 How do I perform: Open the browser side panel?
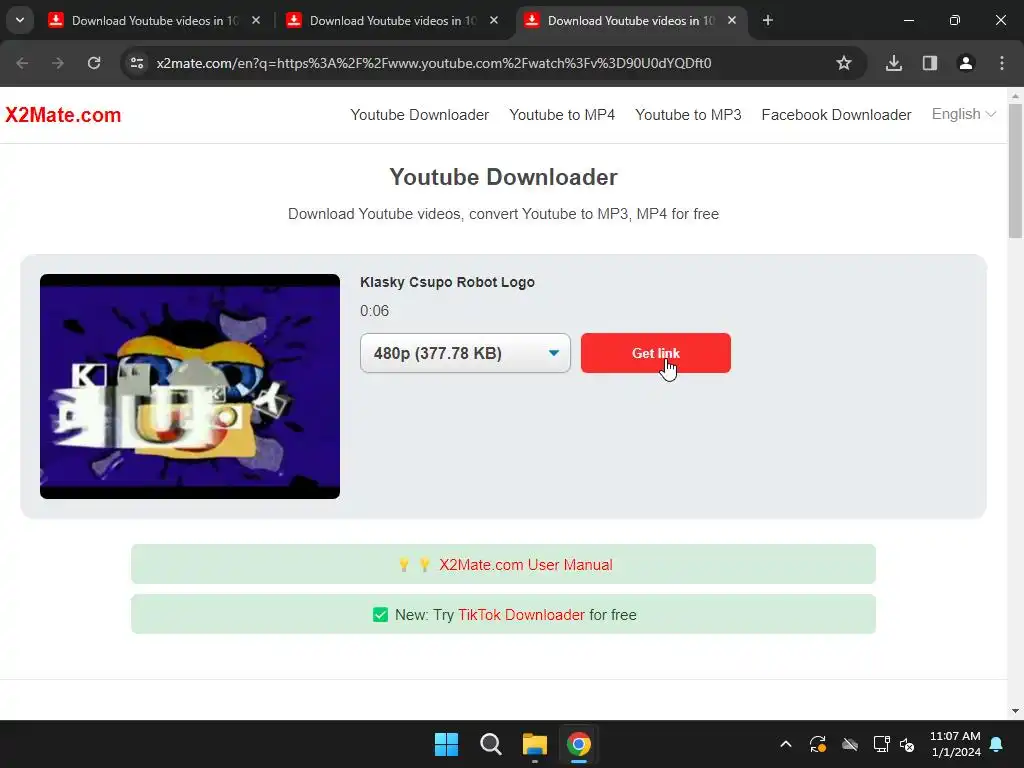pyautogui.click(x=930, y=63)
